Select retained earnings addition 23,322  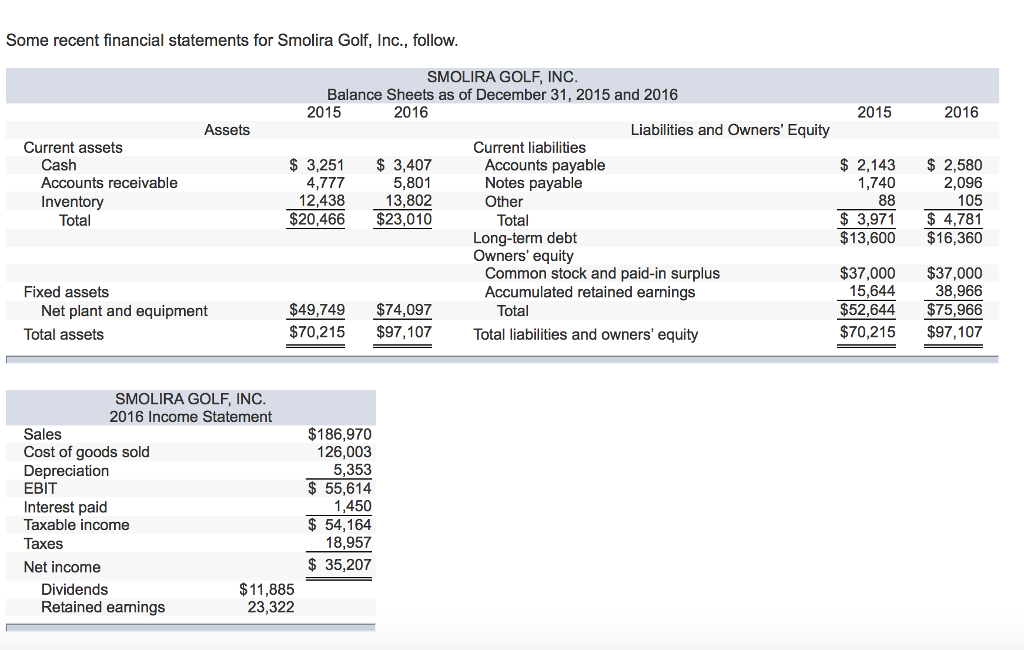point(271,608)
